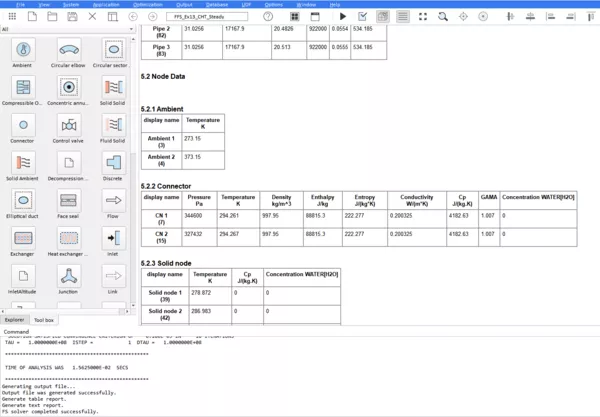Select the Inlet component icon
600x417 pixels.
click(114, 238)
